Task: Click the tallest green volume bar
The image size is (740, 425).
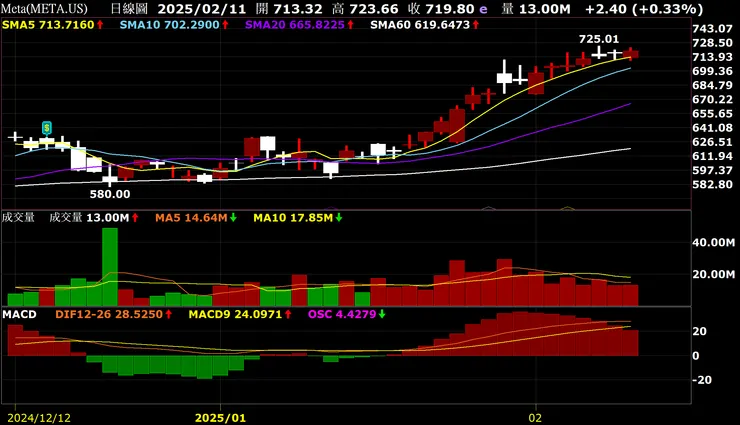Action: (x=110, y=267)
